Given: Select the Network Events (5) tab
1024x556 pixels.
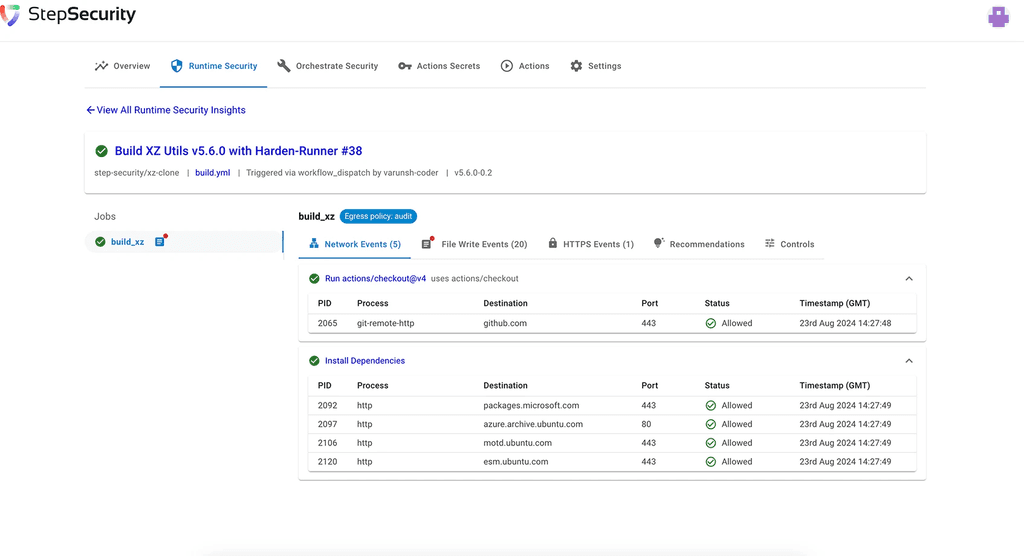Looking at the screenshot, I should pos(355,244).
